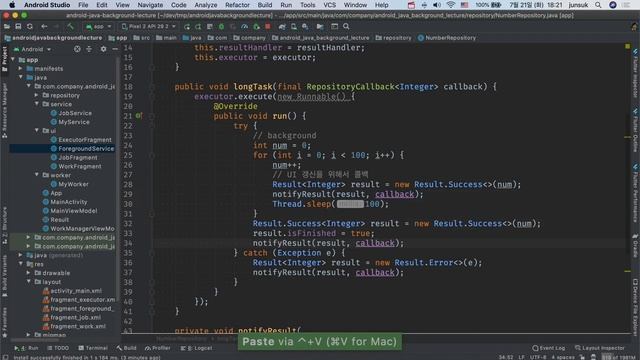The width and height of the screenshot is (640, 360).
Task: Click the red Stop button icon
Action: 268,27
